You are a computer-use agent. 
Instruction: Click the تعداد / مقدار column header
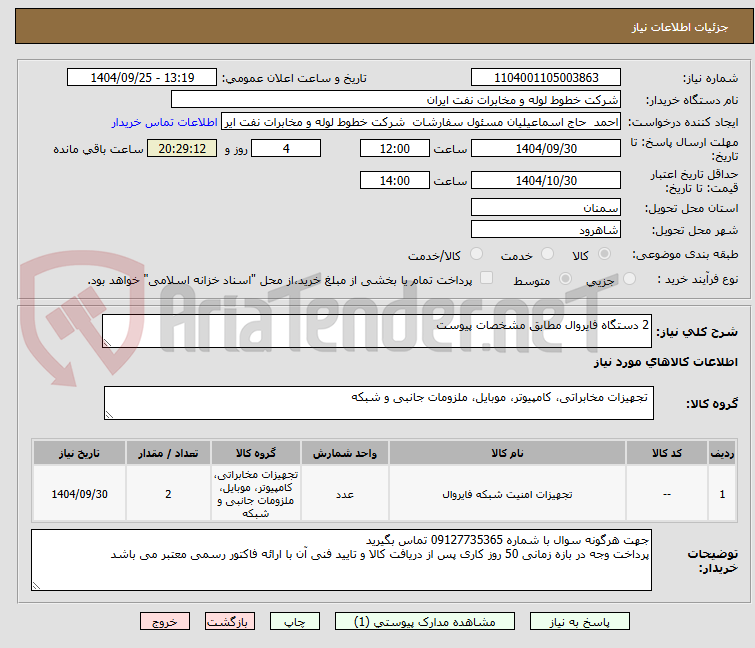[168, 453]
